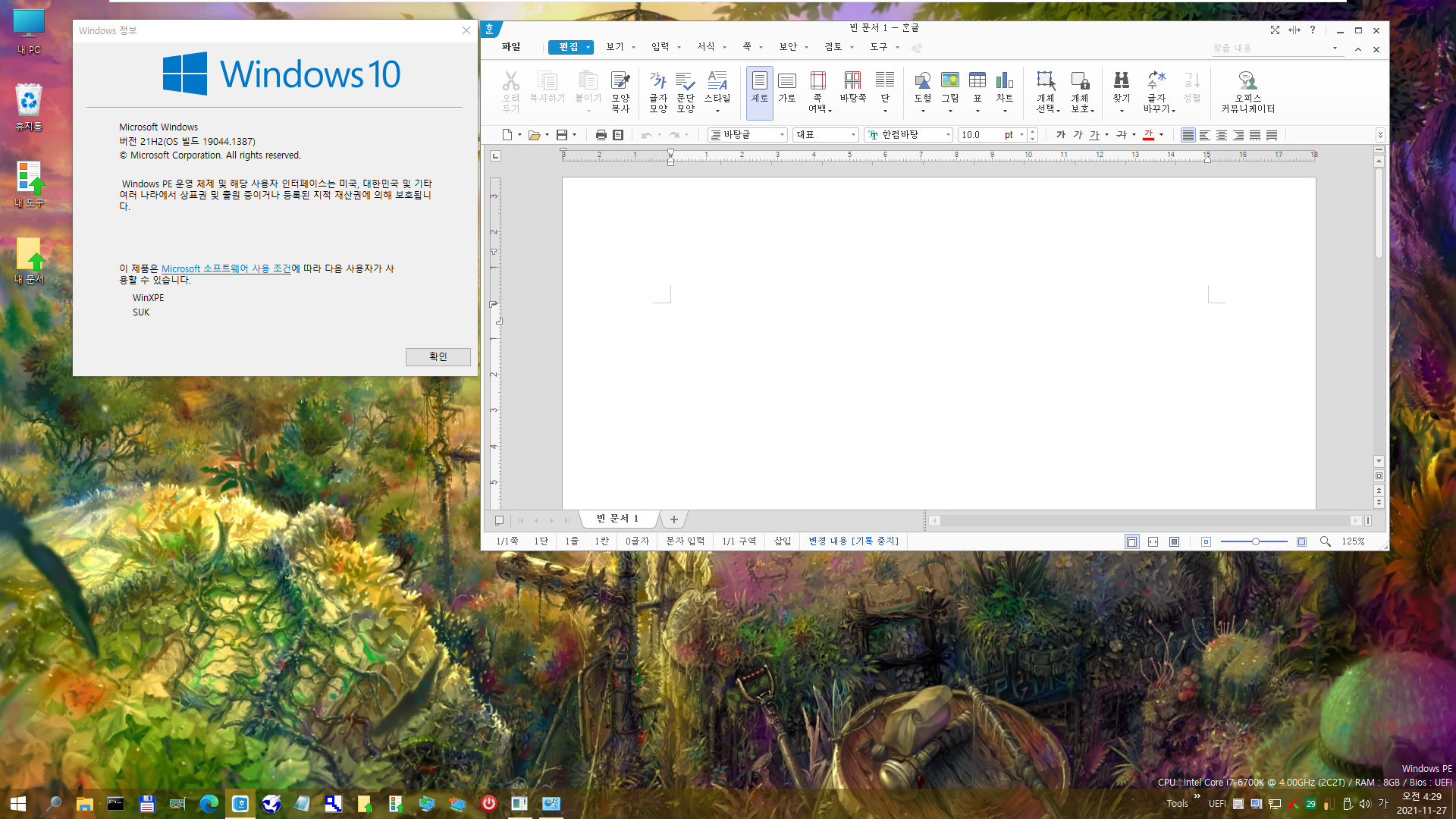
Task: Enable align left paragraph button
Action: point(1204,135)
